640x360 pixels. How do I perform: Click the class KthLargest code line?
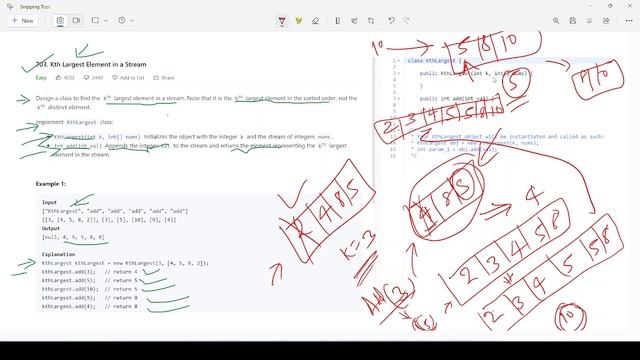[x=435, y=61]
